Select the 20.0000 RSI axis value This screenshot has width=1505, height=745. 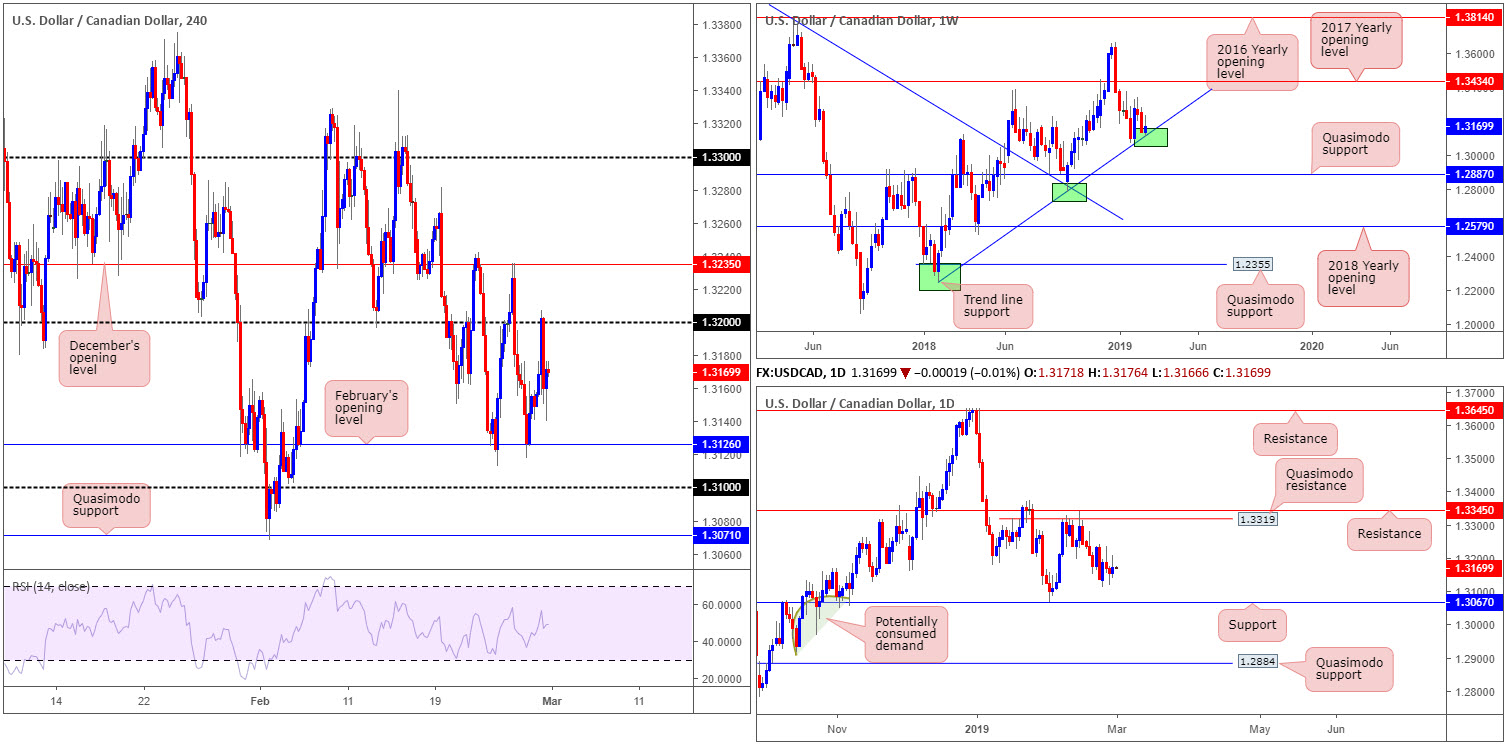pos(721,679)
